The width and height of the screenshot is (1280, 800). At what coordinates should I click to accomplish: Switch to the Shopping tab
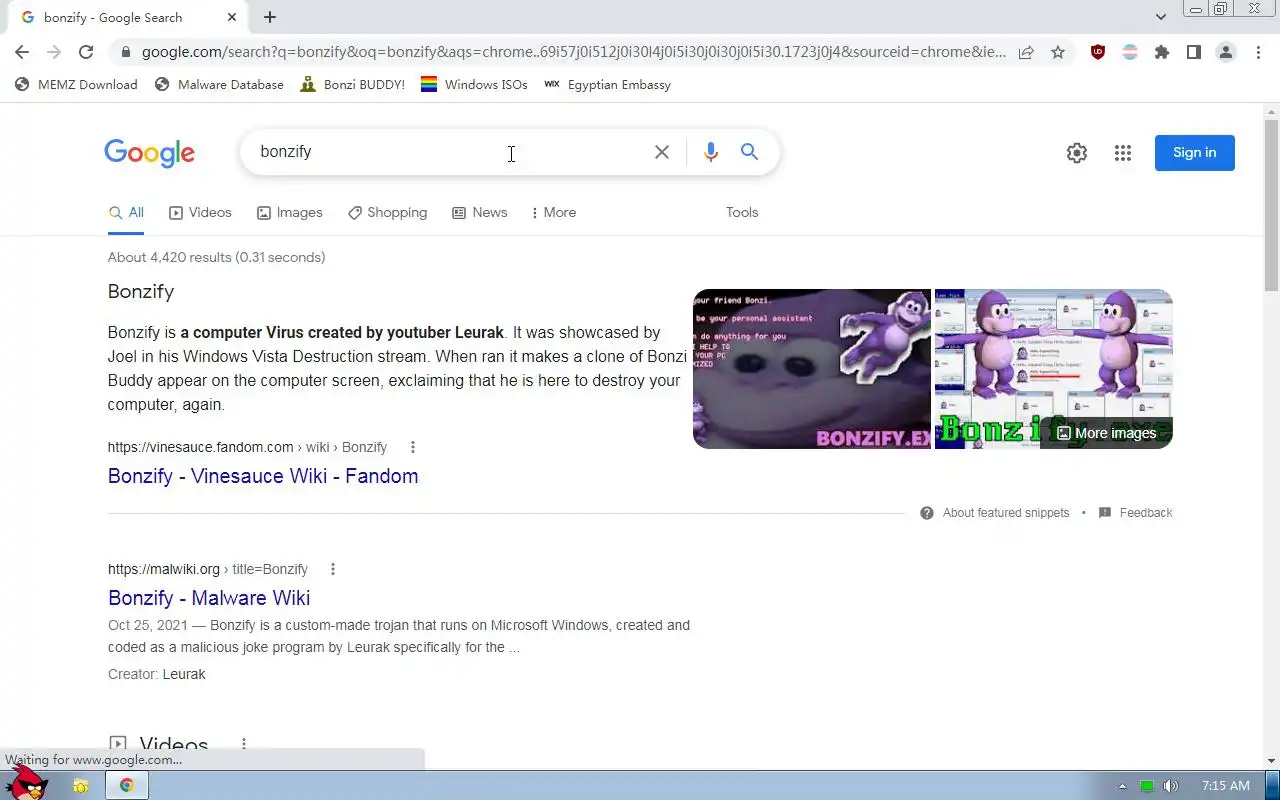tap(387, 213)
